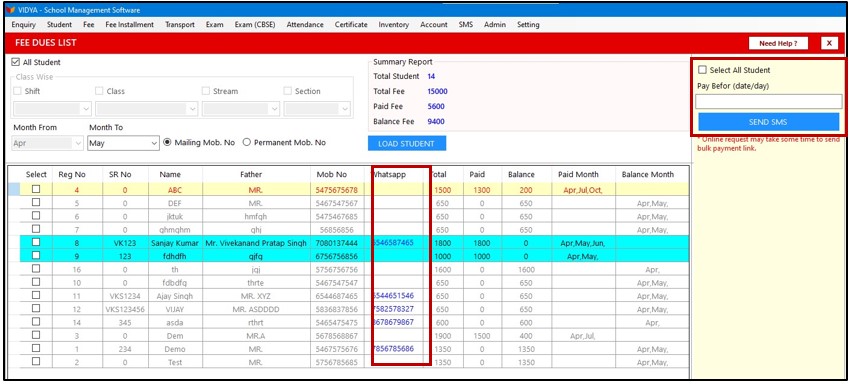Select mobile number cell 5465475475

[x=336, y=323]
